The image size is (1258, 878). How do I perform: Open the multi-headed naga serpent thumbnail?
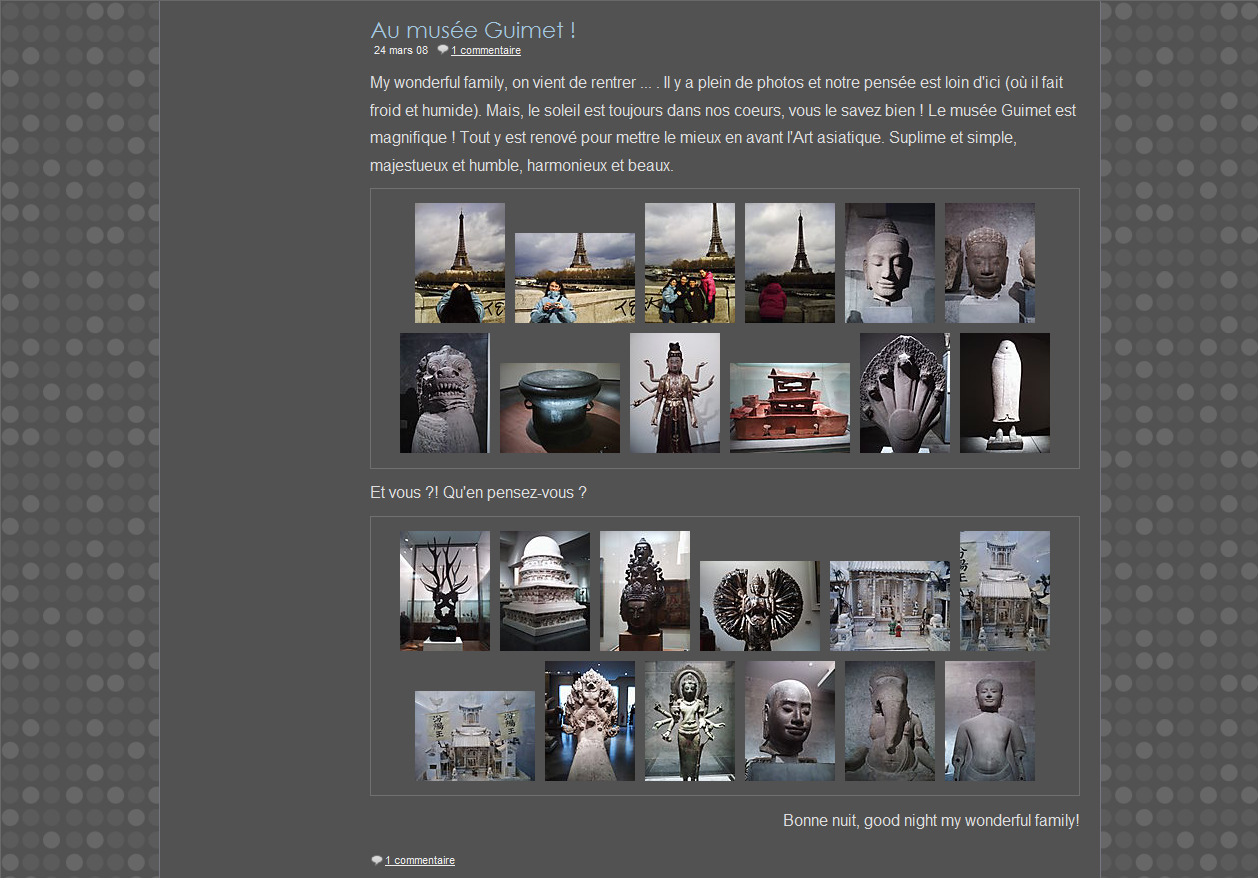pyautogui.click(x=904, y=392)
